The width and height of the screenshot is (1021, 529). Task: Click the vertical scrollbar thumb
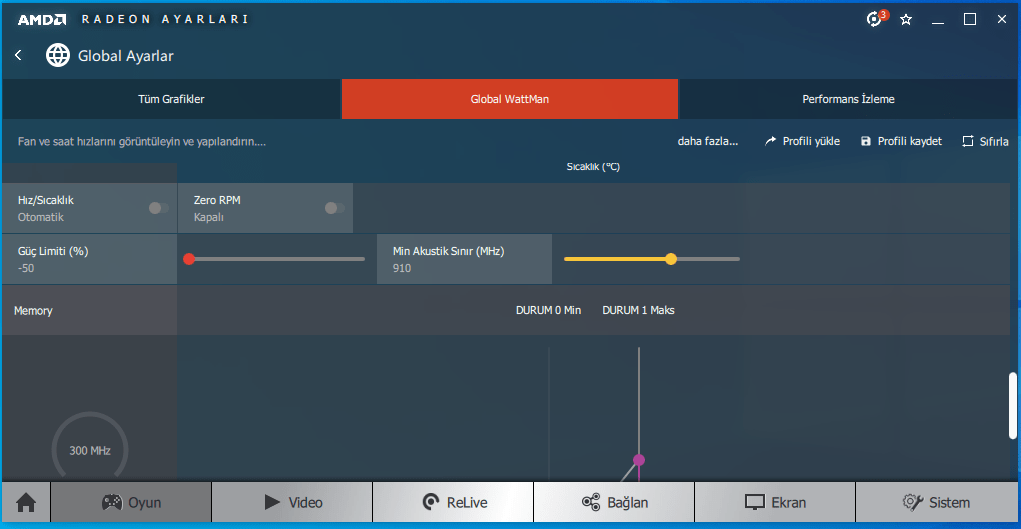(1013, 406)
